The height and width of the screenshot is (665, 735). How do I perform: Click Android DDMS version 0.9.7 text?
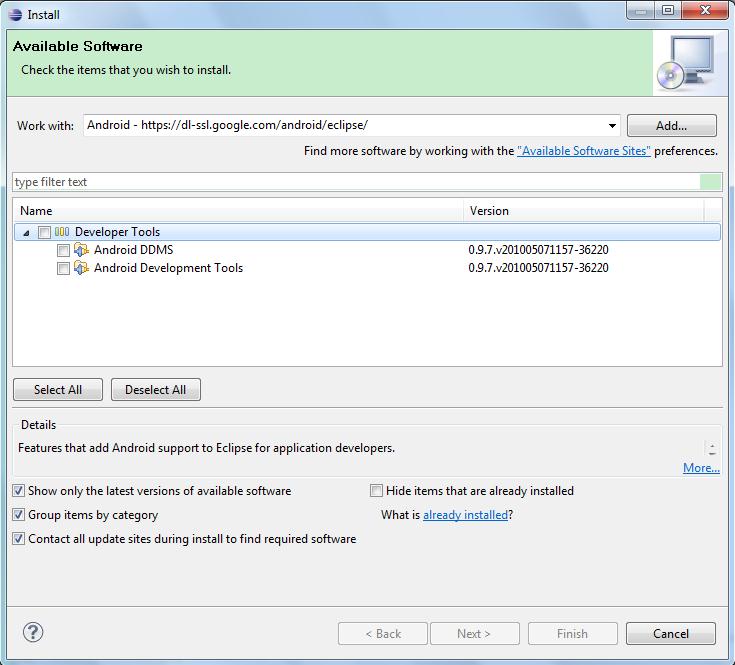click(x=538, y=250)
